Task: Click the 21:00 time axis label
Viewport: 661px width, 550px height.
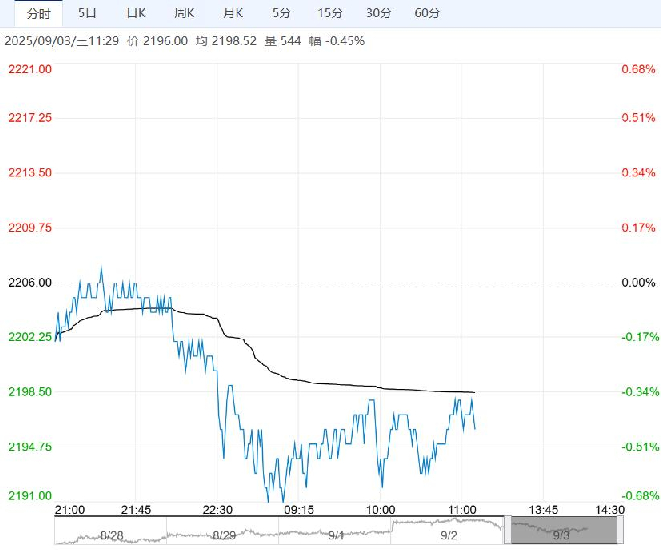Action: (70, 510)
